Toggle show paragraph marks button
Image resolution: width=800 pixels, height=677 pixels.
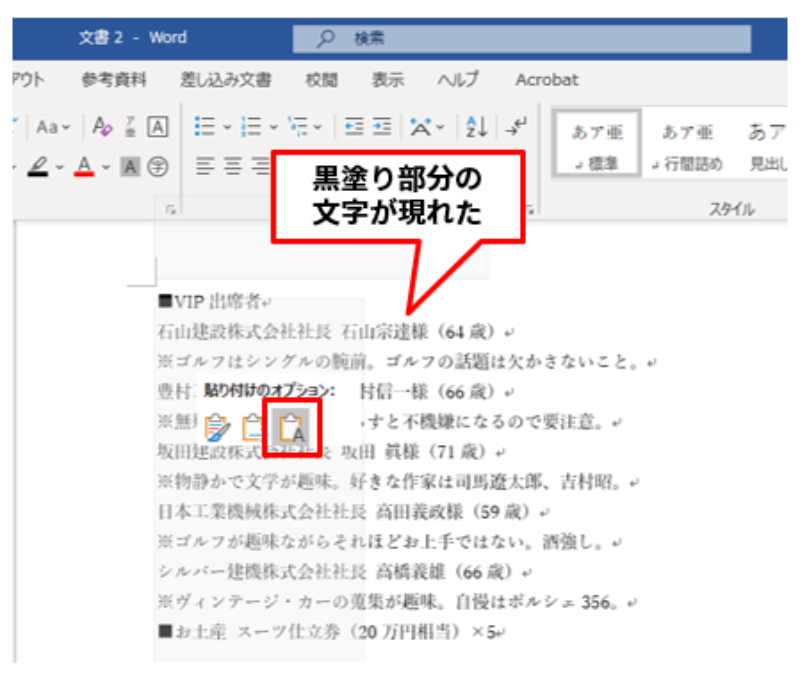[x=515, y=127]
